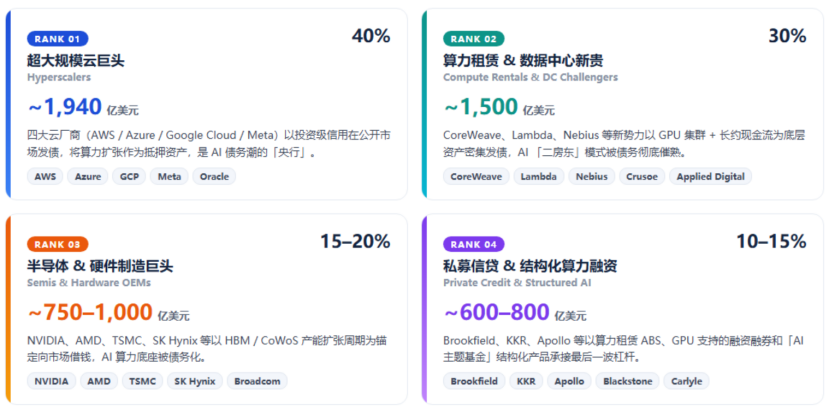Click the Nebius tag

[x=592, y=177]
